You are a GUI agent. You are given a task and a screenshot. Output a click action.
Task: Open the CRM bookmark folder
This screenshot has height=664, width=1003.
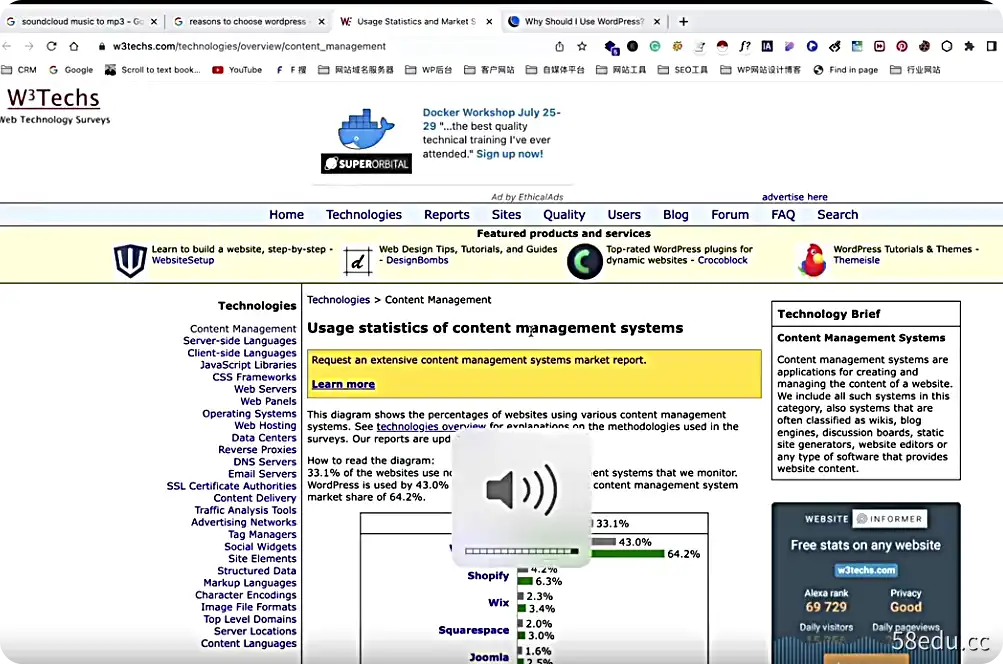click(x=19, y=70)
